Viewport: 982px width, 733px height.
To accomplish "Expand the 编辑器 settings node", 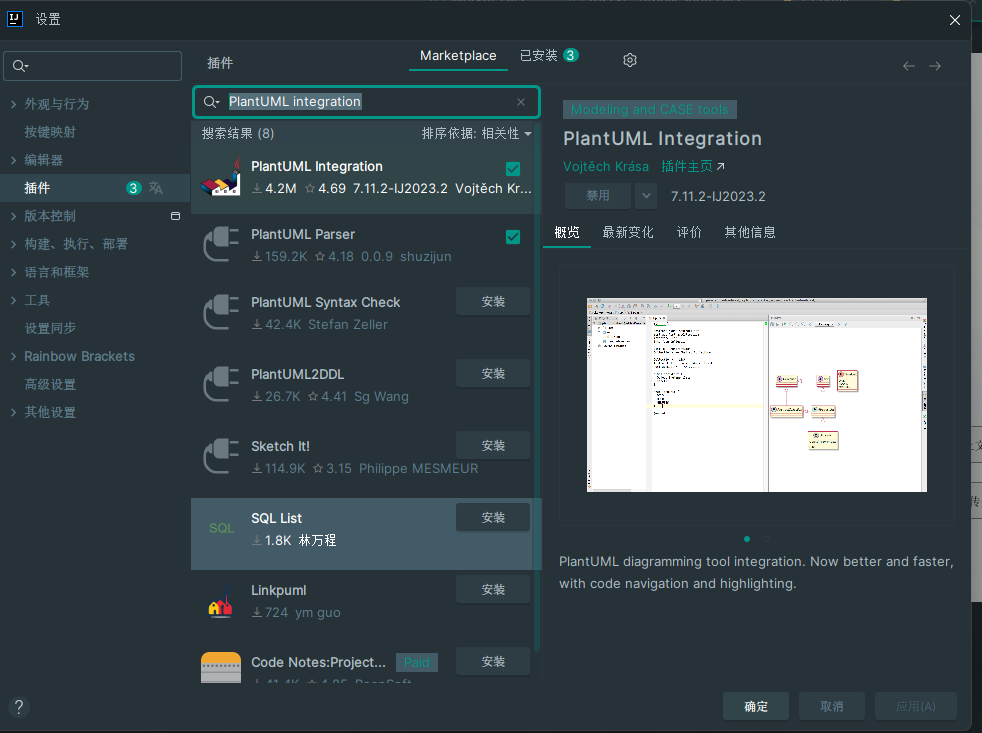I will tap(13, 160).
